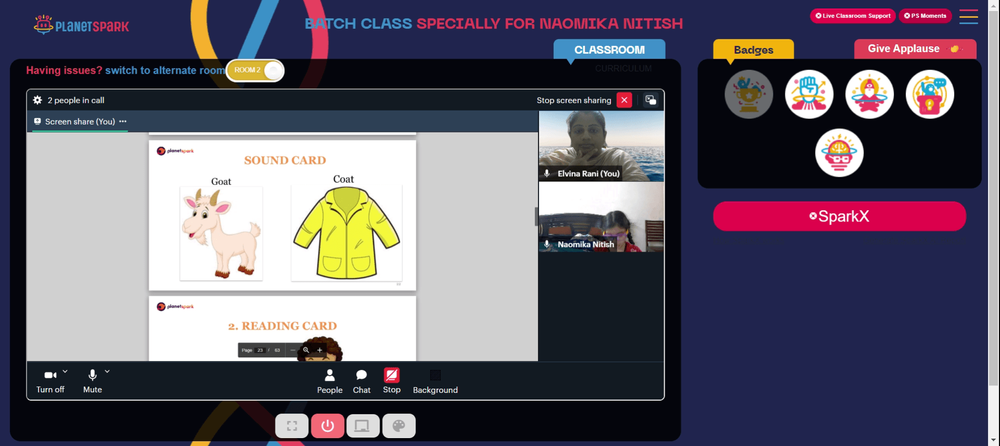The height and width of the screenshot is (446, 1000).
Task: Enter fullscreen mode
Action: click(292, 426)
